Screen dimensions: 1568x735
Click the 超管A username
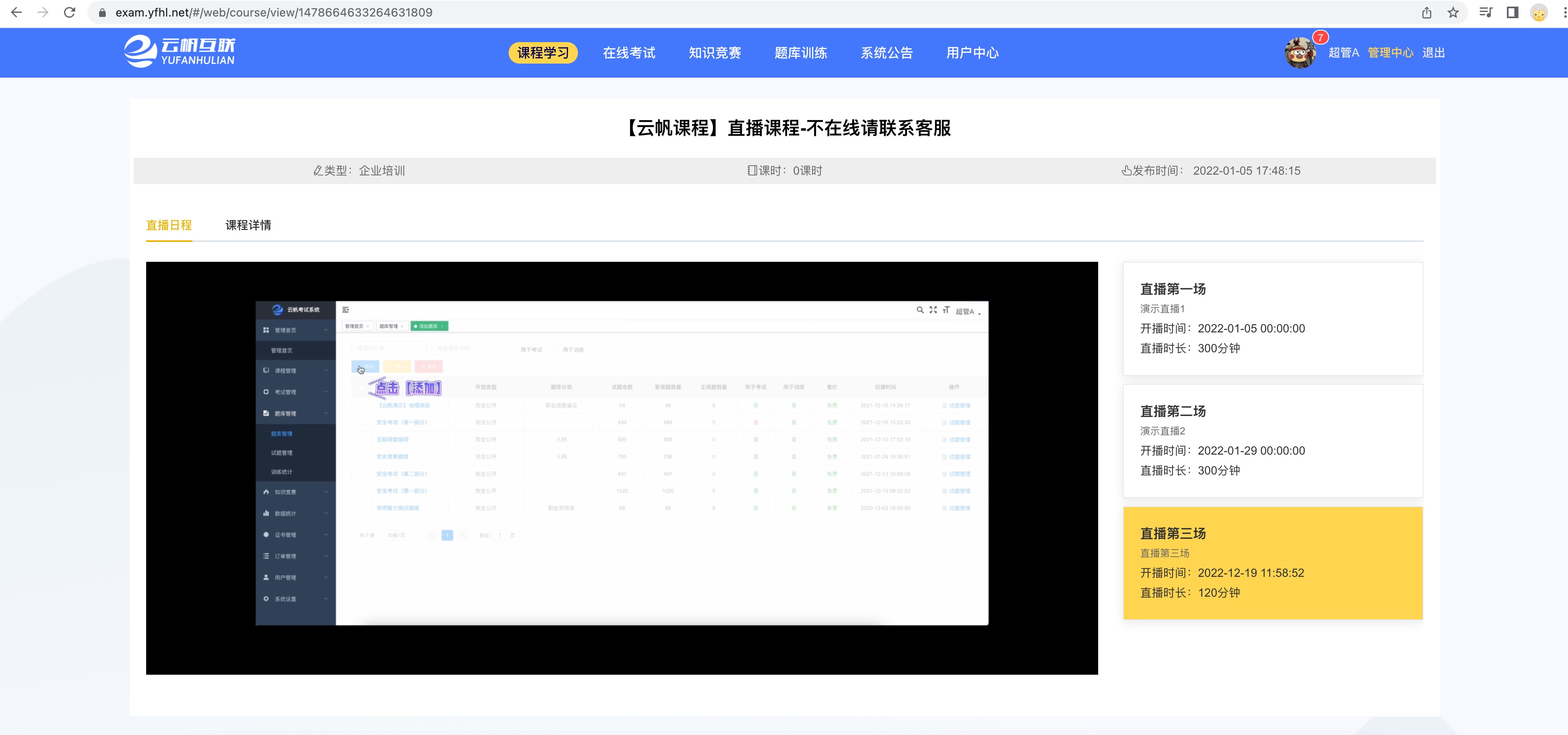(1343, 53)
